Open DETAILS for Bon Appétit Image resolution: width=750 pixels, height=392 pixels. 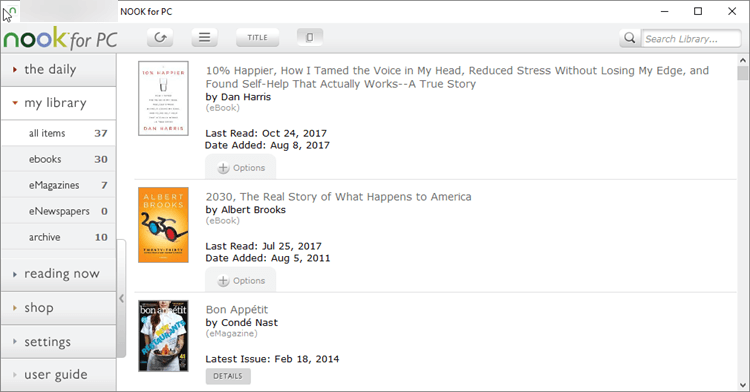point(228,376)
